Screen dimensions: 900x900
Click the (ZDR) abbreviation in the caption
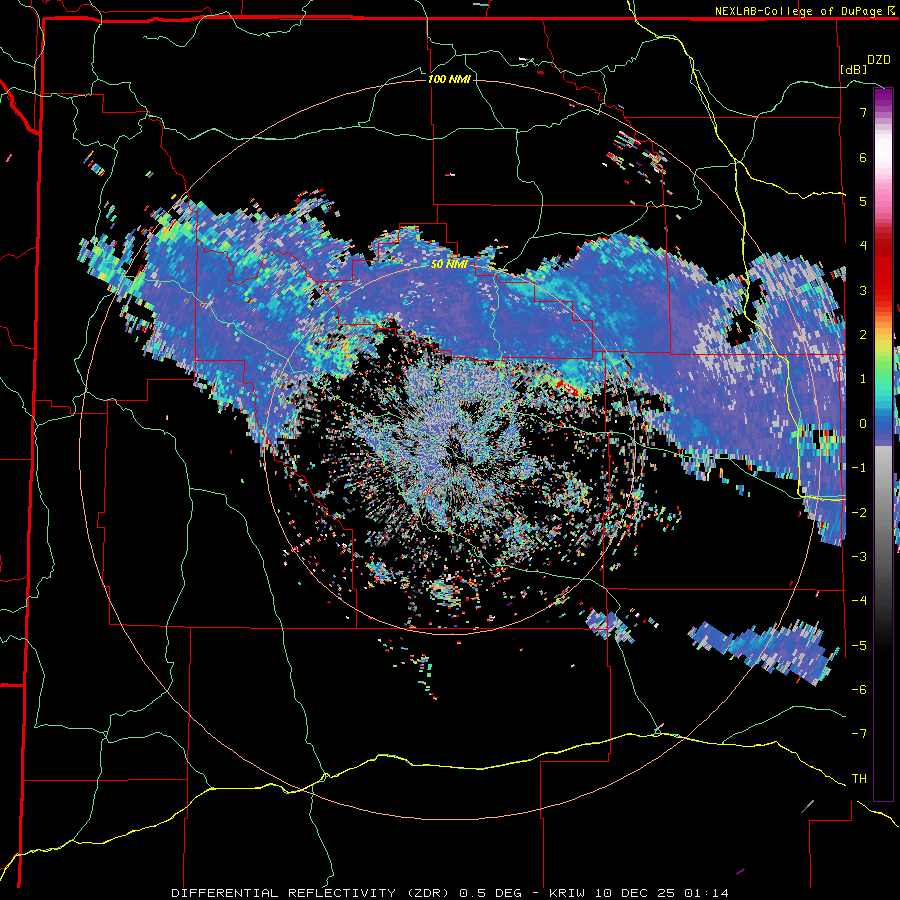click(428, 893)
